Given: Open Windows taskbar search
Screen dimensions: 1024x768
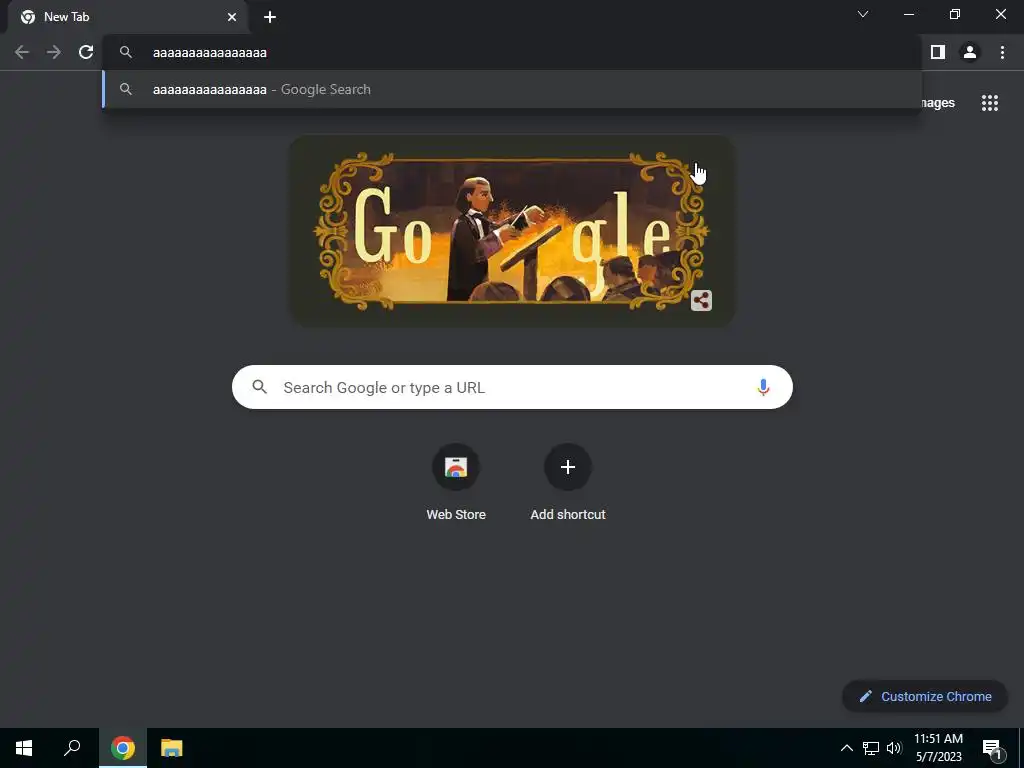Looking at the screenshot, I should (72, 748).
